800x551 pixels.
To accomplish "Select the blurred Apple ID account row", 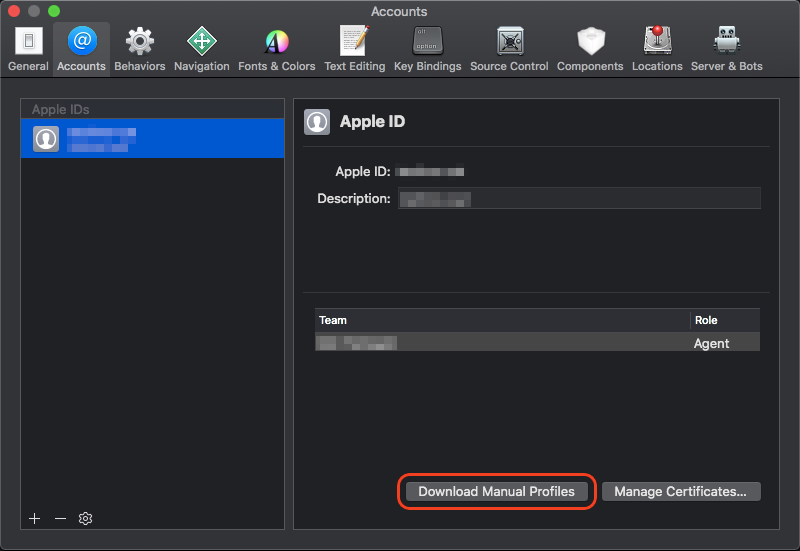I will 153,138.
